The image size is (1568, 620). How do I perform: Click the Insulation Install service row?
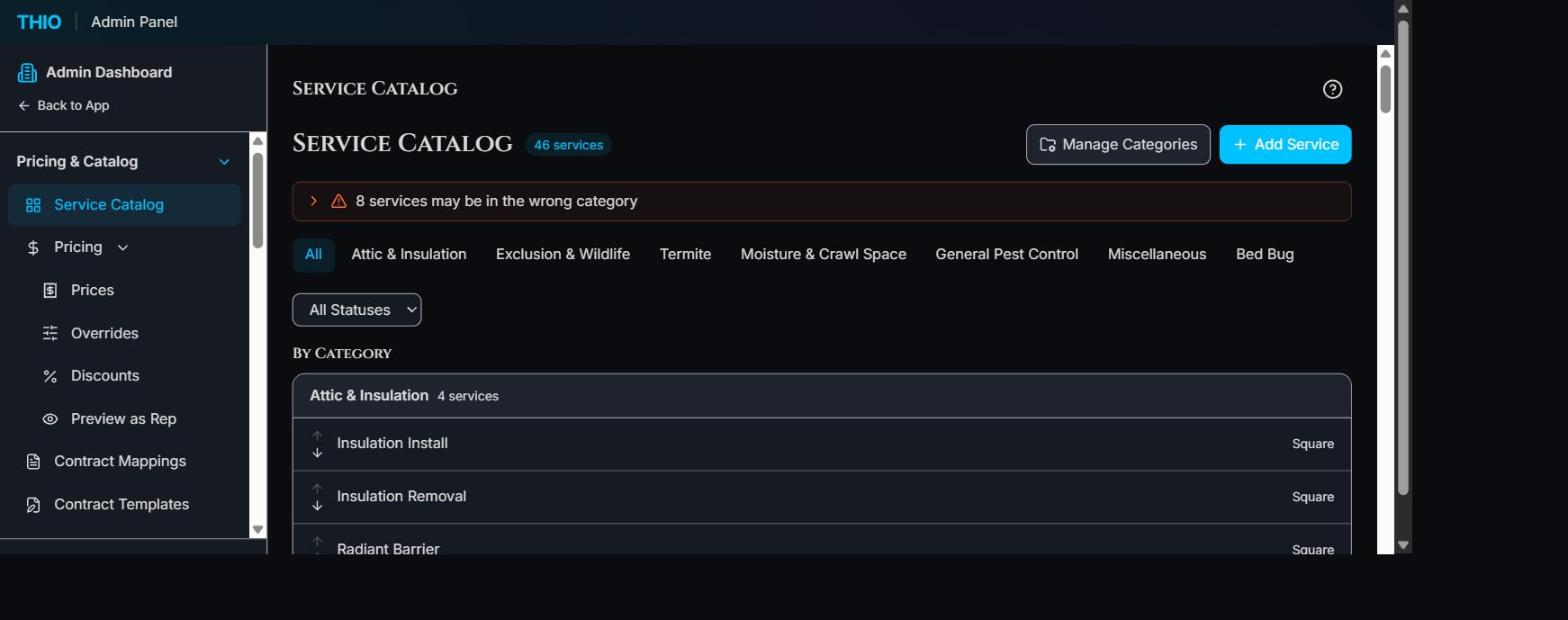[821, 444]
